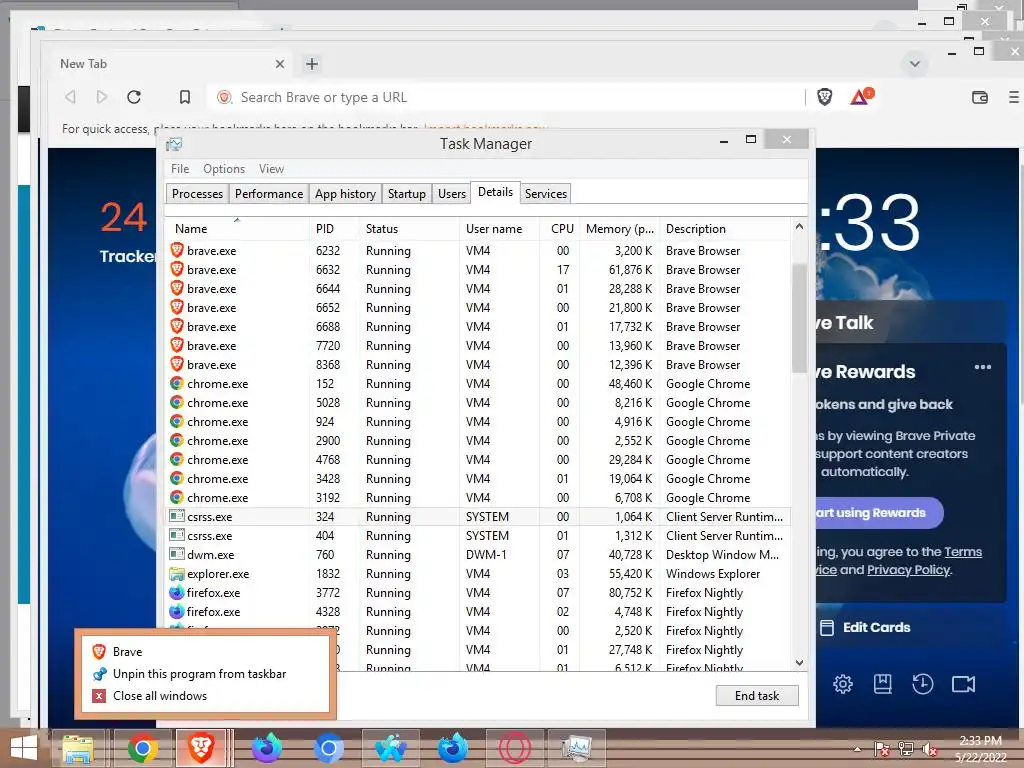This screenshot has height=768, width=1024.
Task: Select csrss.exe row with PID 404
Action: click(478, 536)
